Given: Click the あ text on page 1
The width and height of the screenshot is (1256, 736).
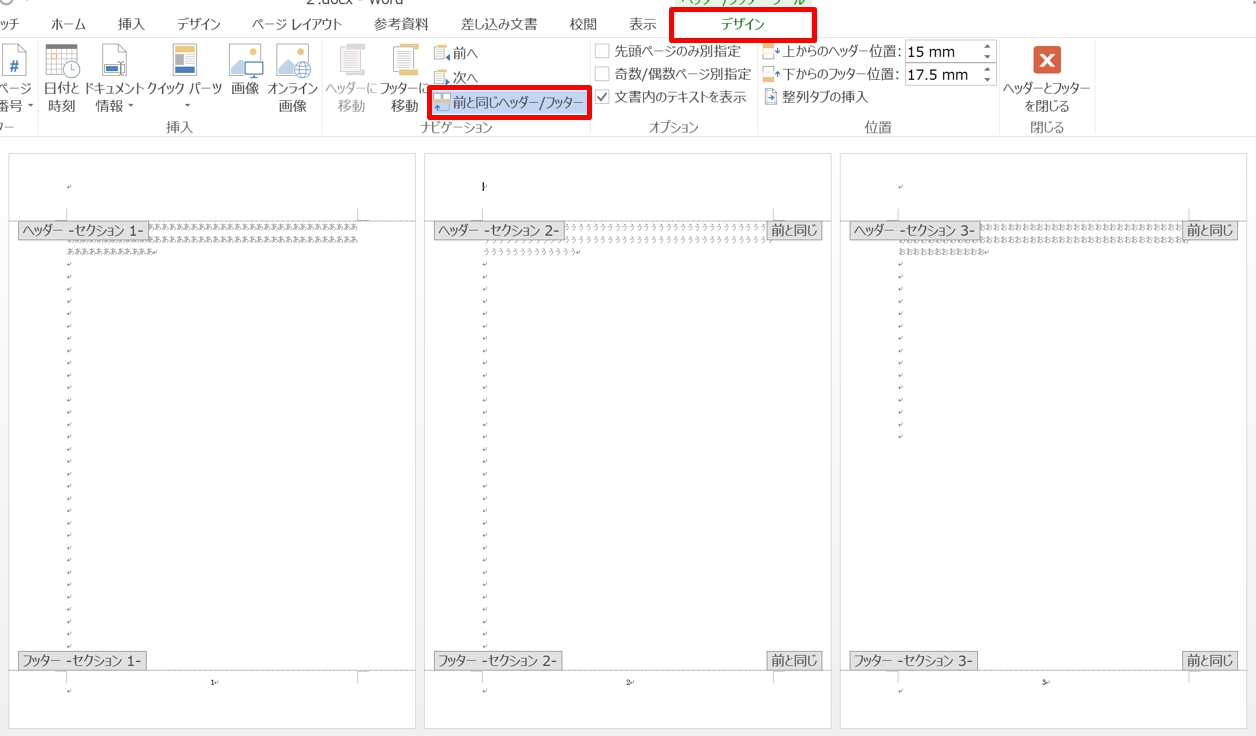Looking at the screenshot, I should point(212,240).
